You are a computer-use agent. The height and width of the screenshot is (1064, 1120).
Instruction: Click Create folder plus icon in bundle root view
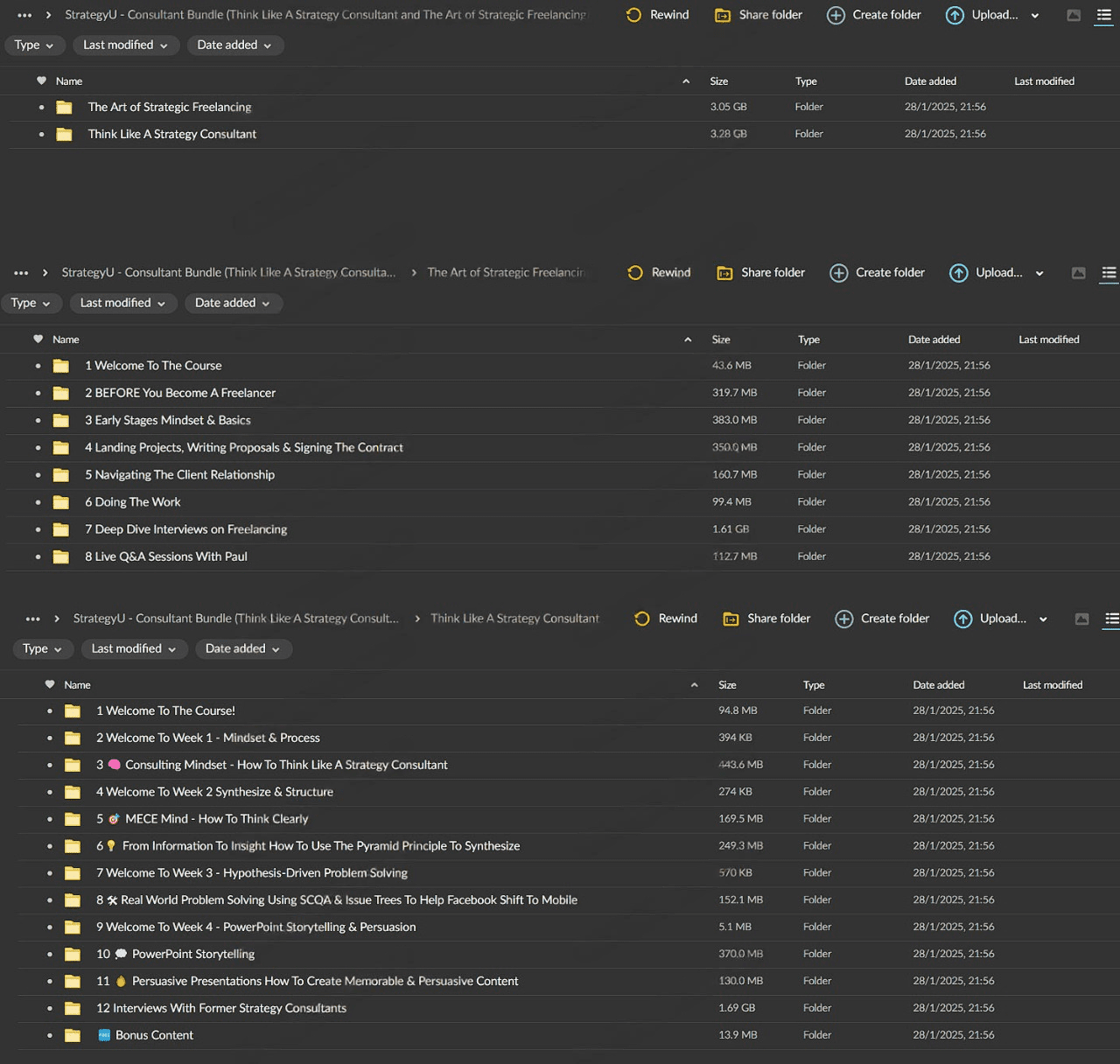836,16
